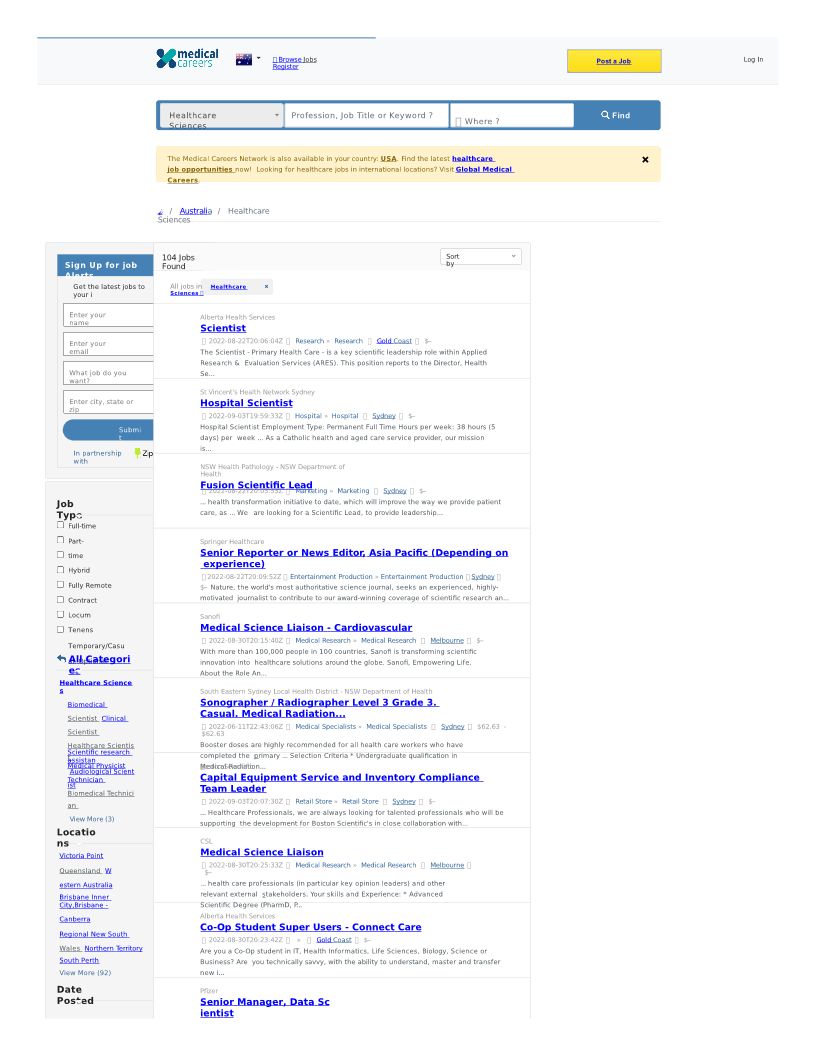The width and height of the screenshot is (816, 1056).
Task: Click the ZipRecruiter partnership logo
Action: tap(143, 453)
